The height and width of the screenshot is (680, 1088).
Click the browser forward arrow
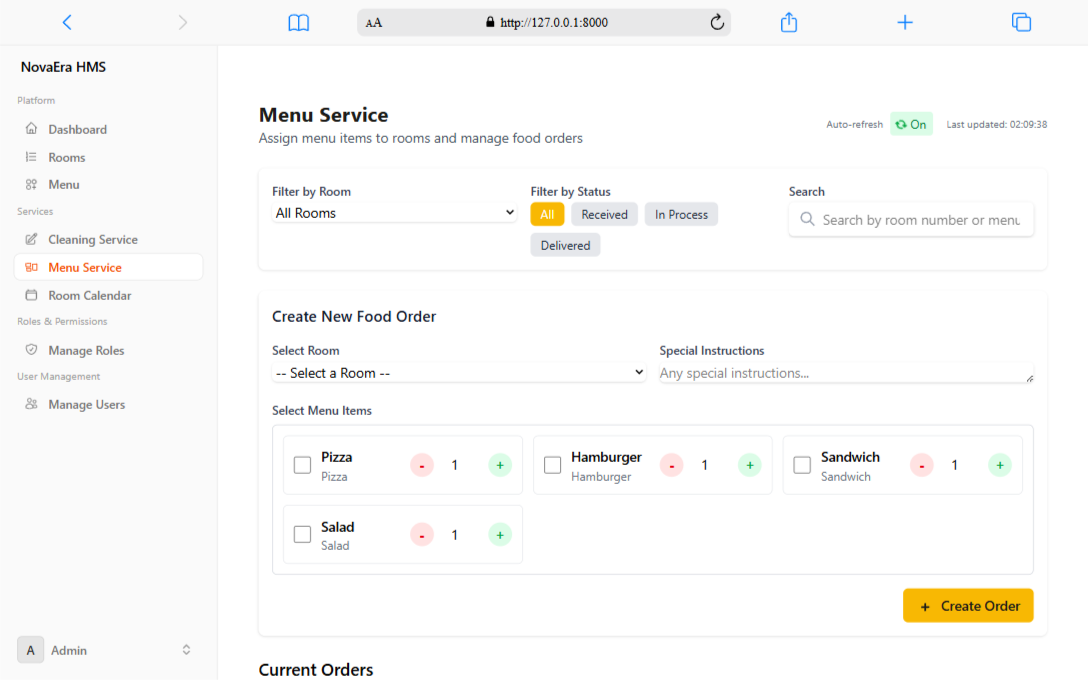pos(182,22)
